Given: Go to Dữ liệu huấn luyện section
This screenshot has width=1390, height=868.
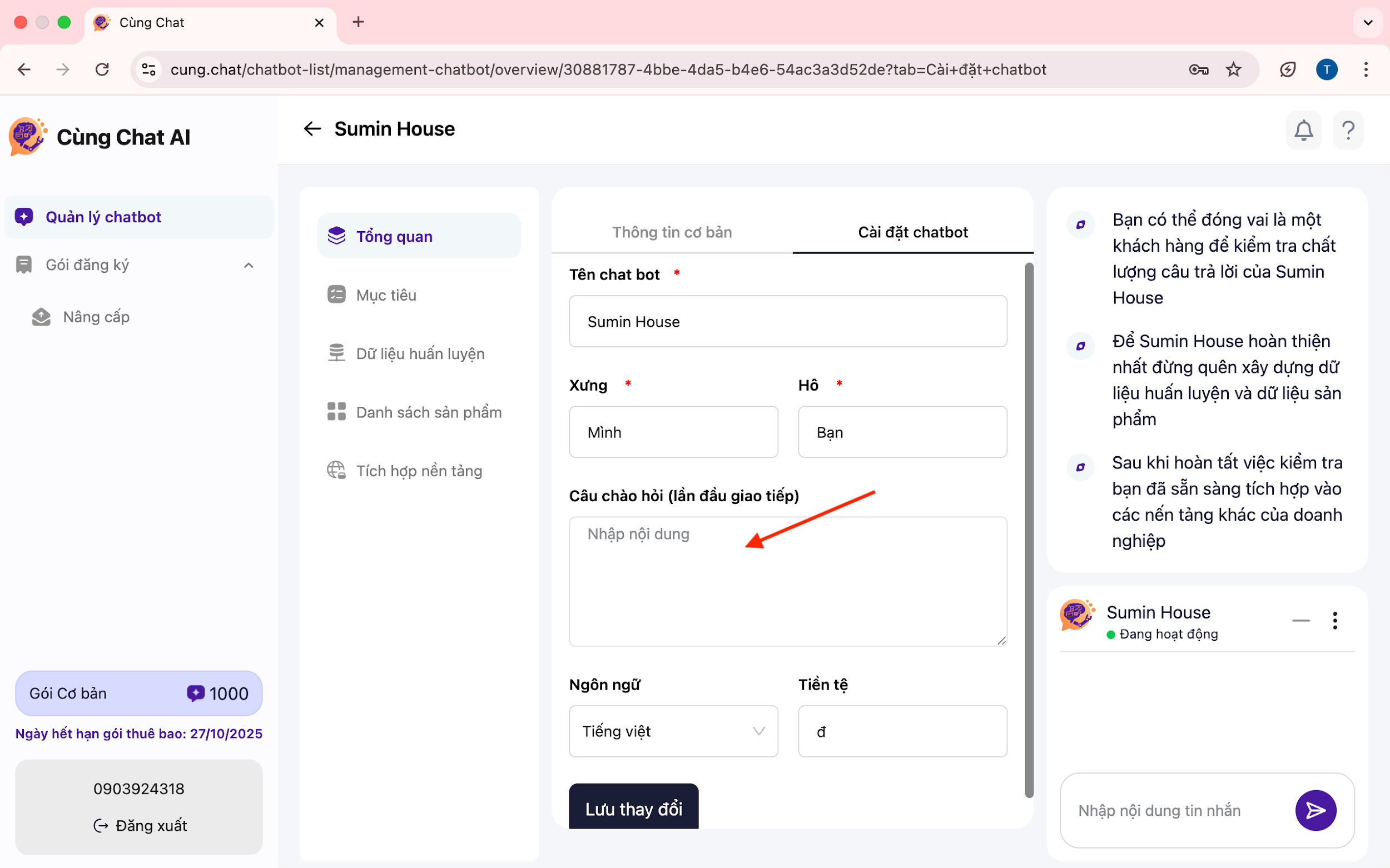Looking at the screenshot, I should point(420,353).
